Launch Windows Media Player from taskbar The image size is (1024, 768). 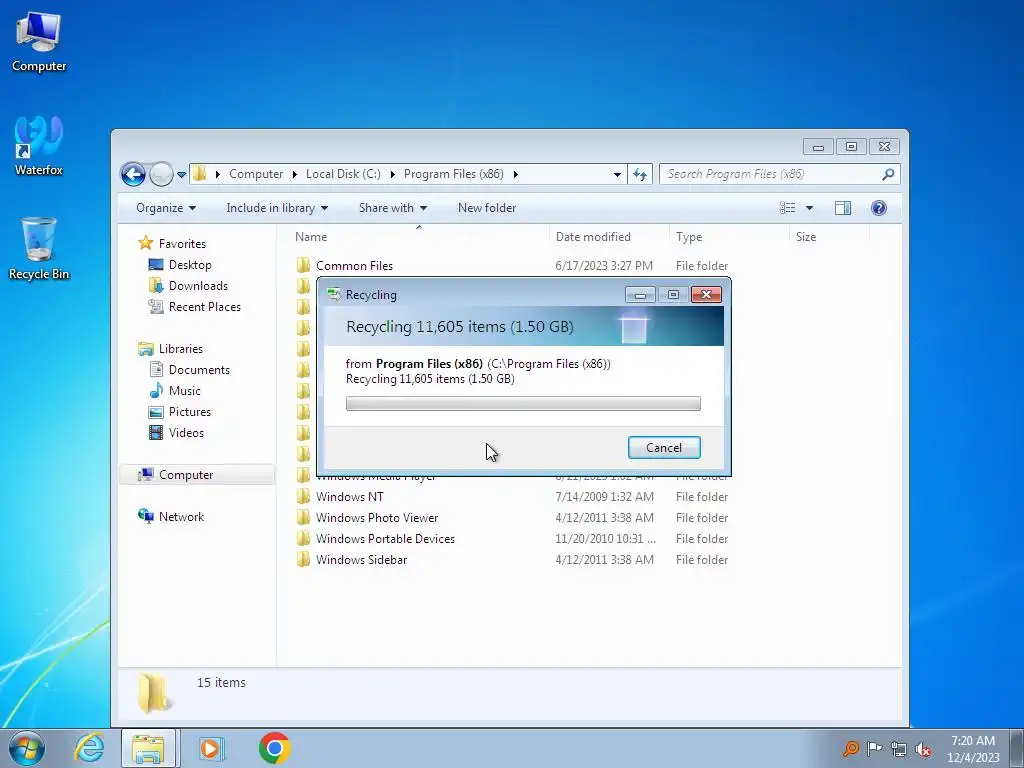[210, 748]
